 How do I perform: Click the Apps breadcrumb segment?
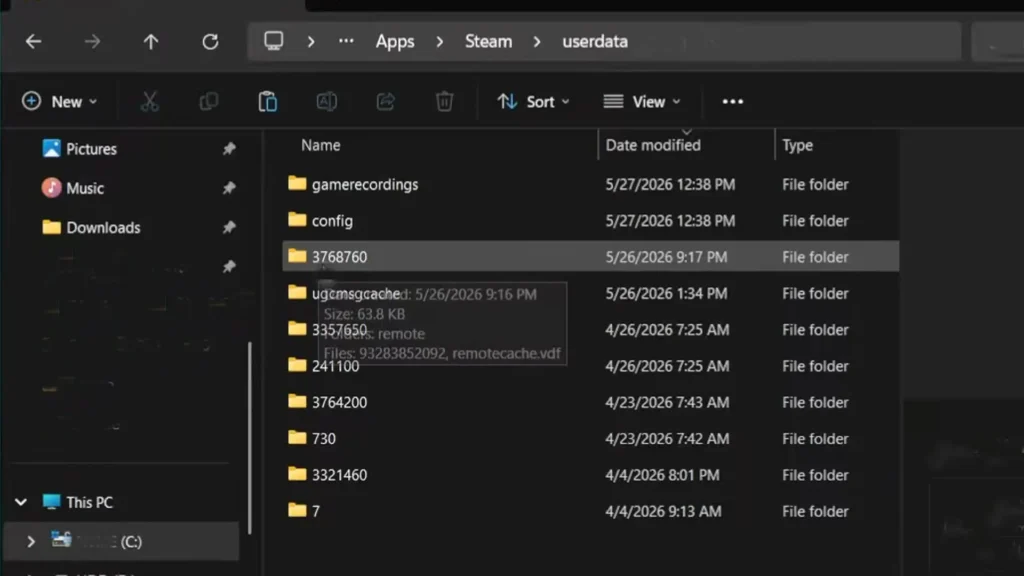(394, 42)
